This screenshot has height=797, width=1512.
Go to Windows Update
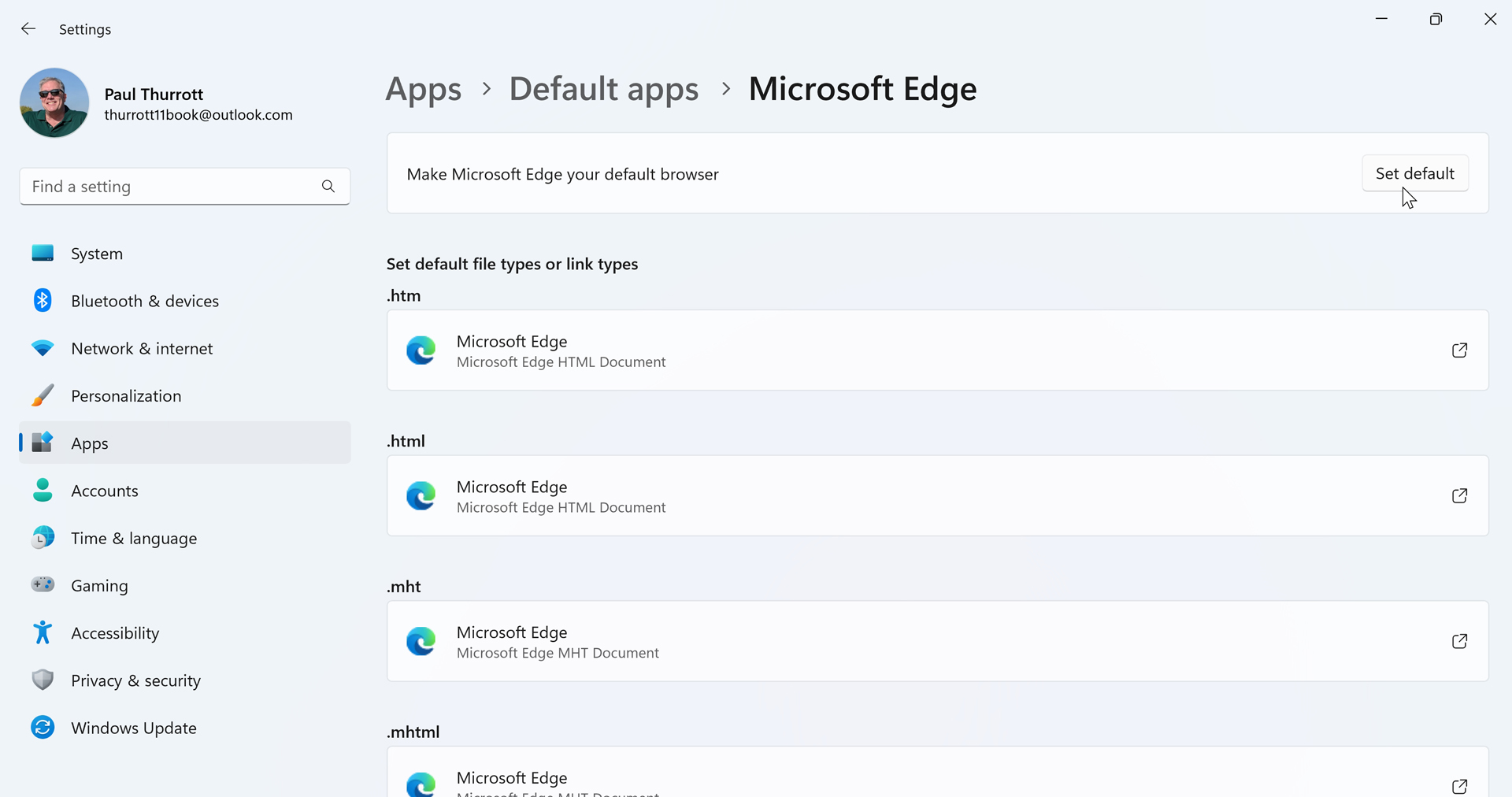click(x=134, y=728)
